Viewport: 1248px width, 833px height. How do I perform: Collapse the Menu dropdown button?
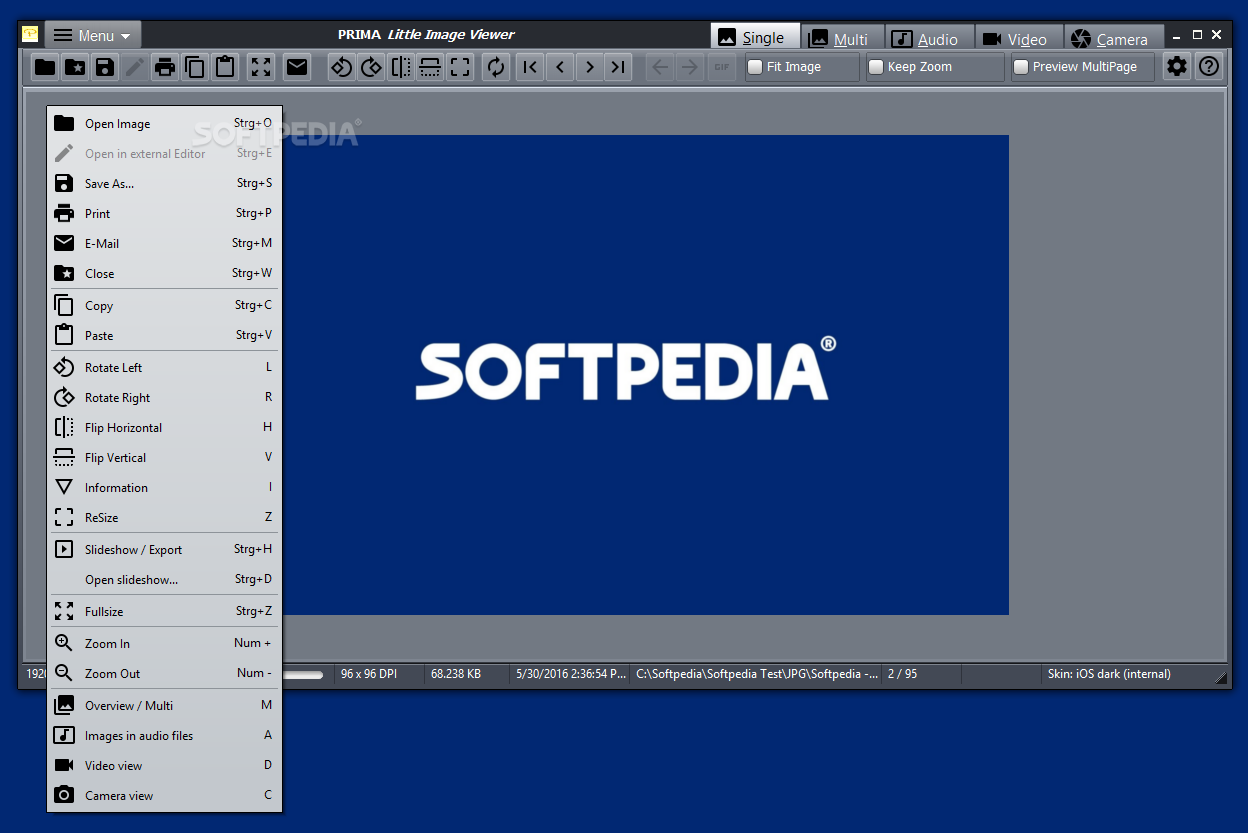[93, 35]
